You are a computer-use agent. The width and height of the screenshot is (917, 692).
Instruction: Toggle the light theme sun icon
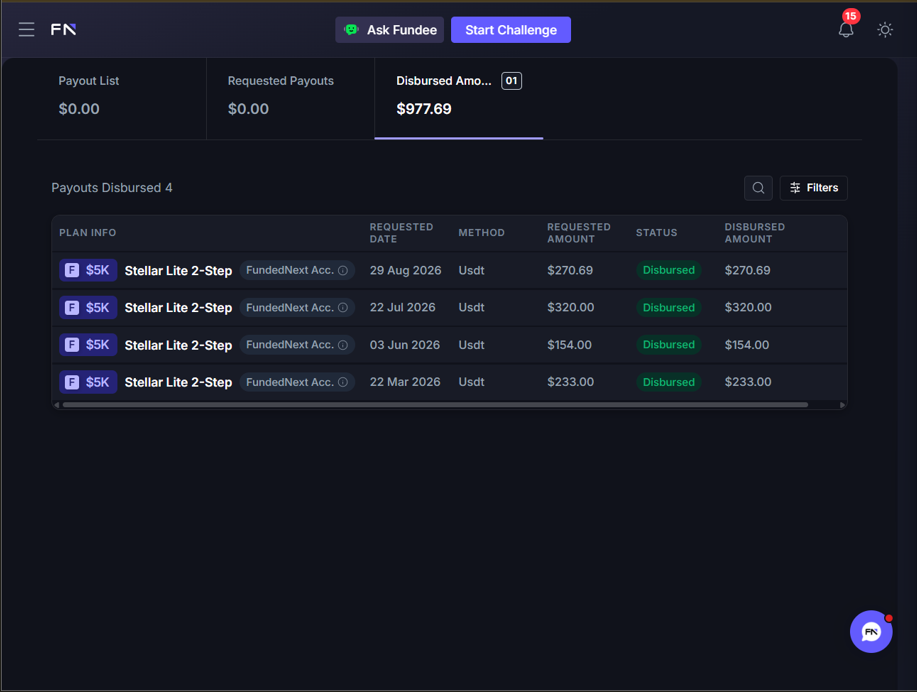(885, 30)
